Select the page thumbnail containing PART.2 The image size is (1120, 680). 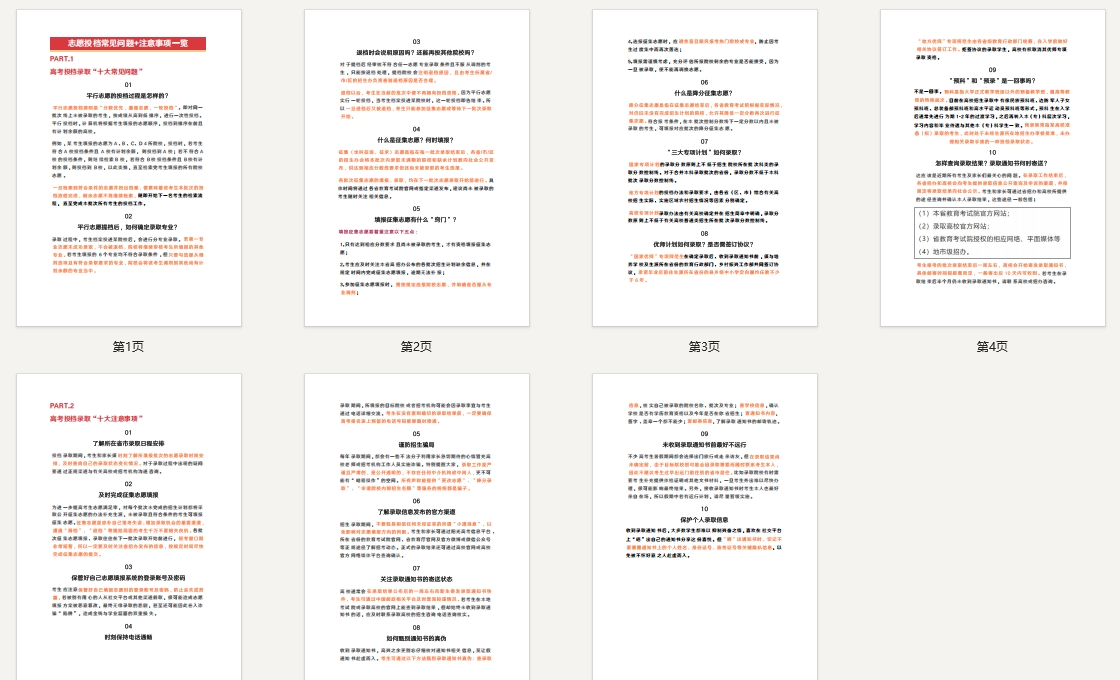(128, 527)
